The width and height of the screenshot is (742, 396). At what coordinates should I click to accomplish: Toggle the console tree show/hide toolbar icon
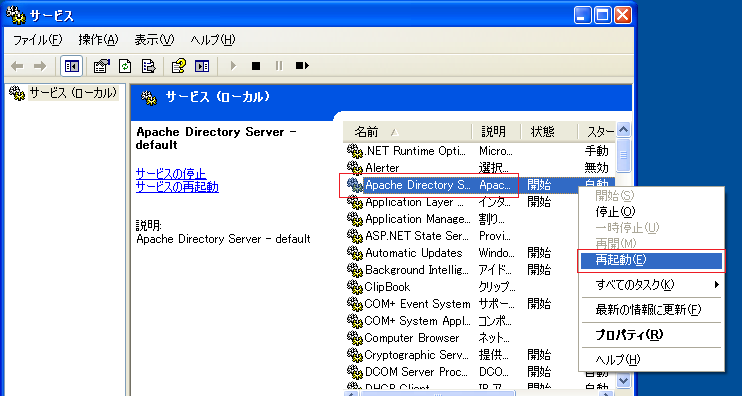pos(71,66)
